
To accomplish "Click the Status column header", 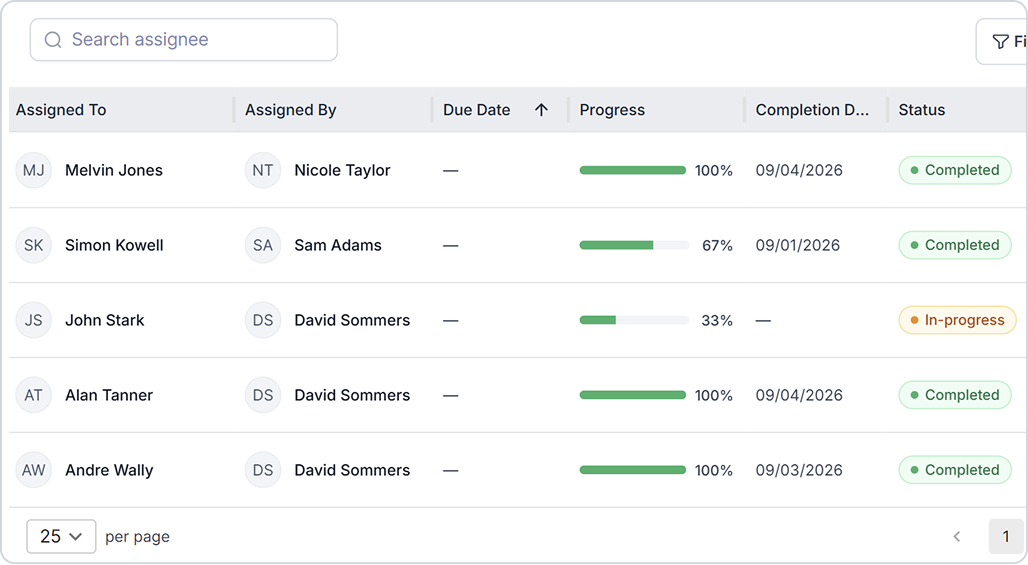I will pyautogui.click(x=922, y=110).
